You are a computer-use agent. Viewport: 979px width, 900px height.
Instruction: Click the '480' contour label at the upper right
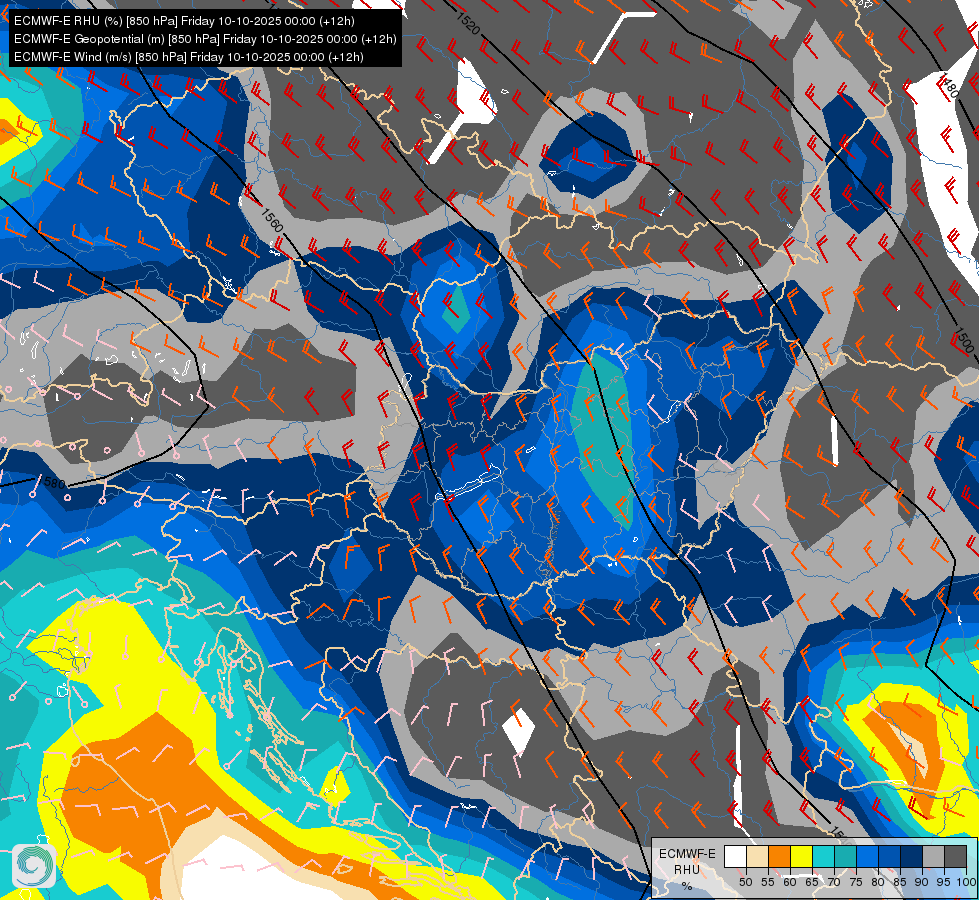pos(950,86)
